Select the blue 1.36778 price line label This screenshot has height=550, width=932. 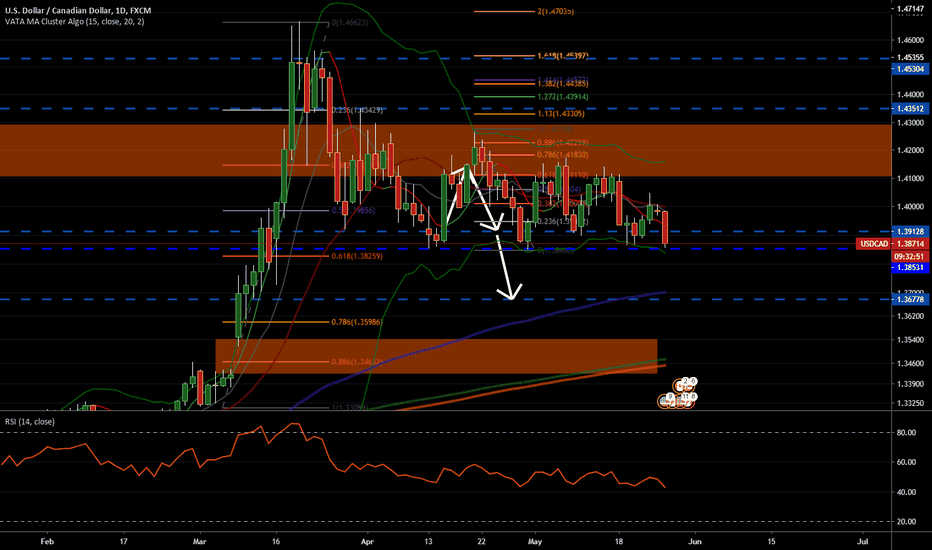[909, 300]
